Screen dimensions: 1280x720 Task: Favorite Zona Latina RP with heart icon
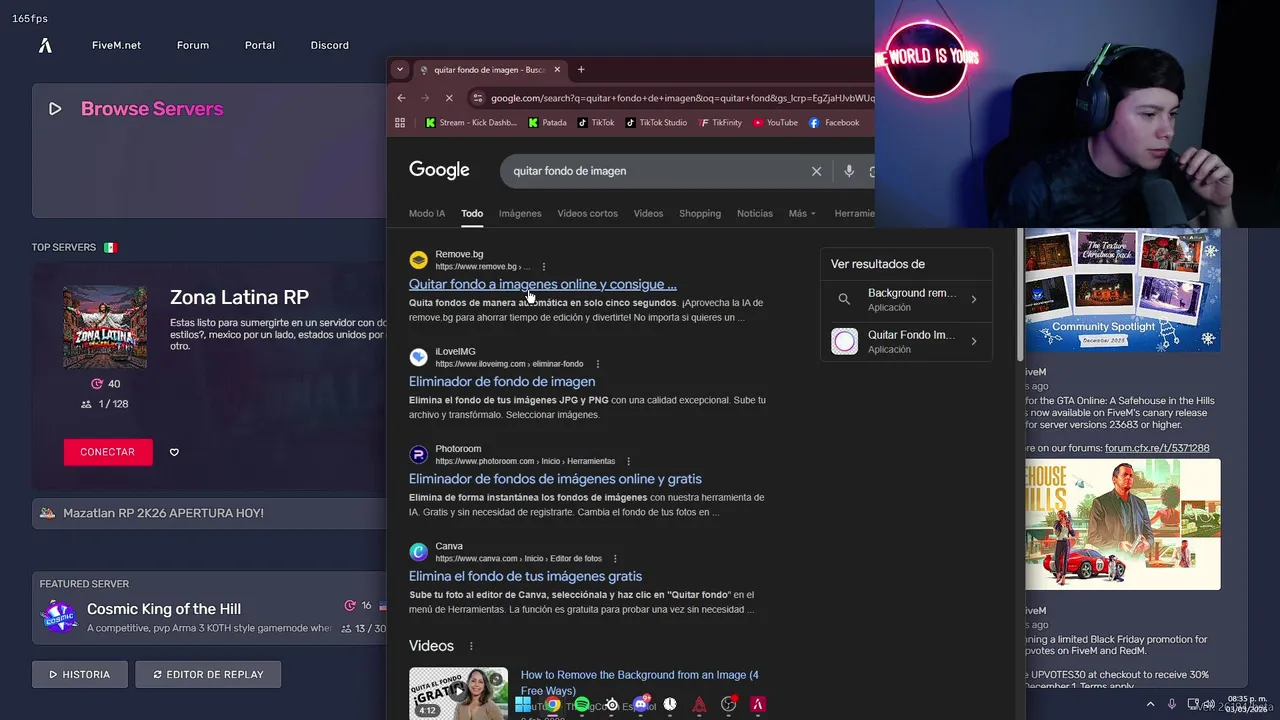[174, 452]
